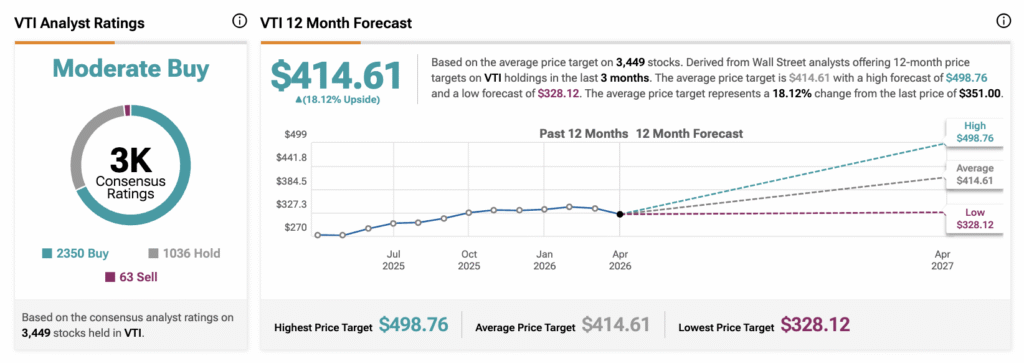
Task: Select the Low $328.12 forecast label
Action: click(x=974, y=219)
